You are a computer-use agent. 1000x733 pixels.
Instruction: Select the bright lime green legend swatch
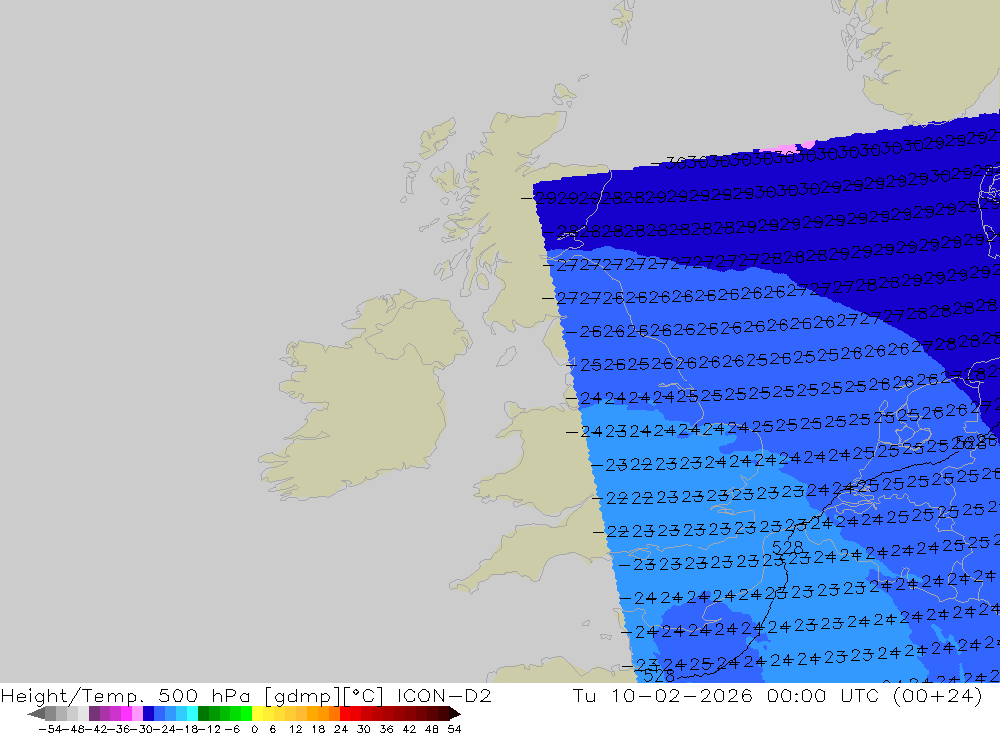coord(246,713)
